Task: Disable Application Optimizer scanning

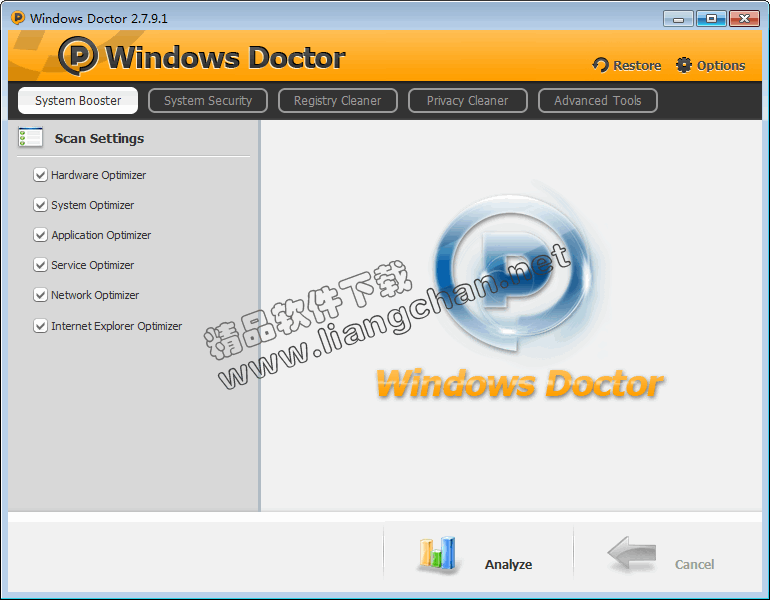Action: (40, 235)
